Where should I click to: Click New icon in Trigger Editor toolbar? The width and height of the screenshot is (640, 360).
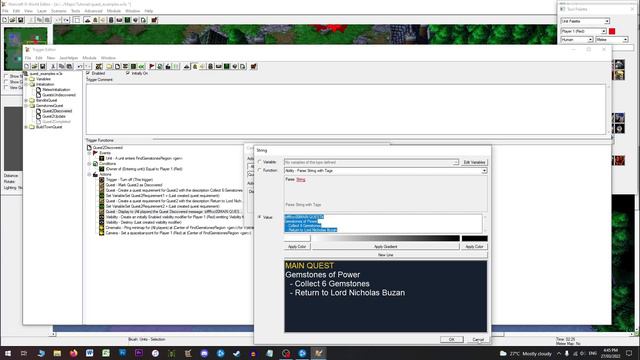coord(27,67)
